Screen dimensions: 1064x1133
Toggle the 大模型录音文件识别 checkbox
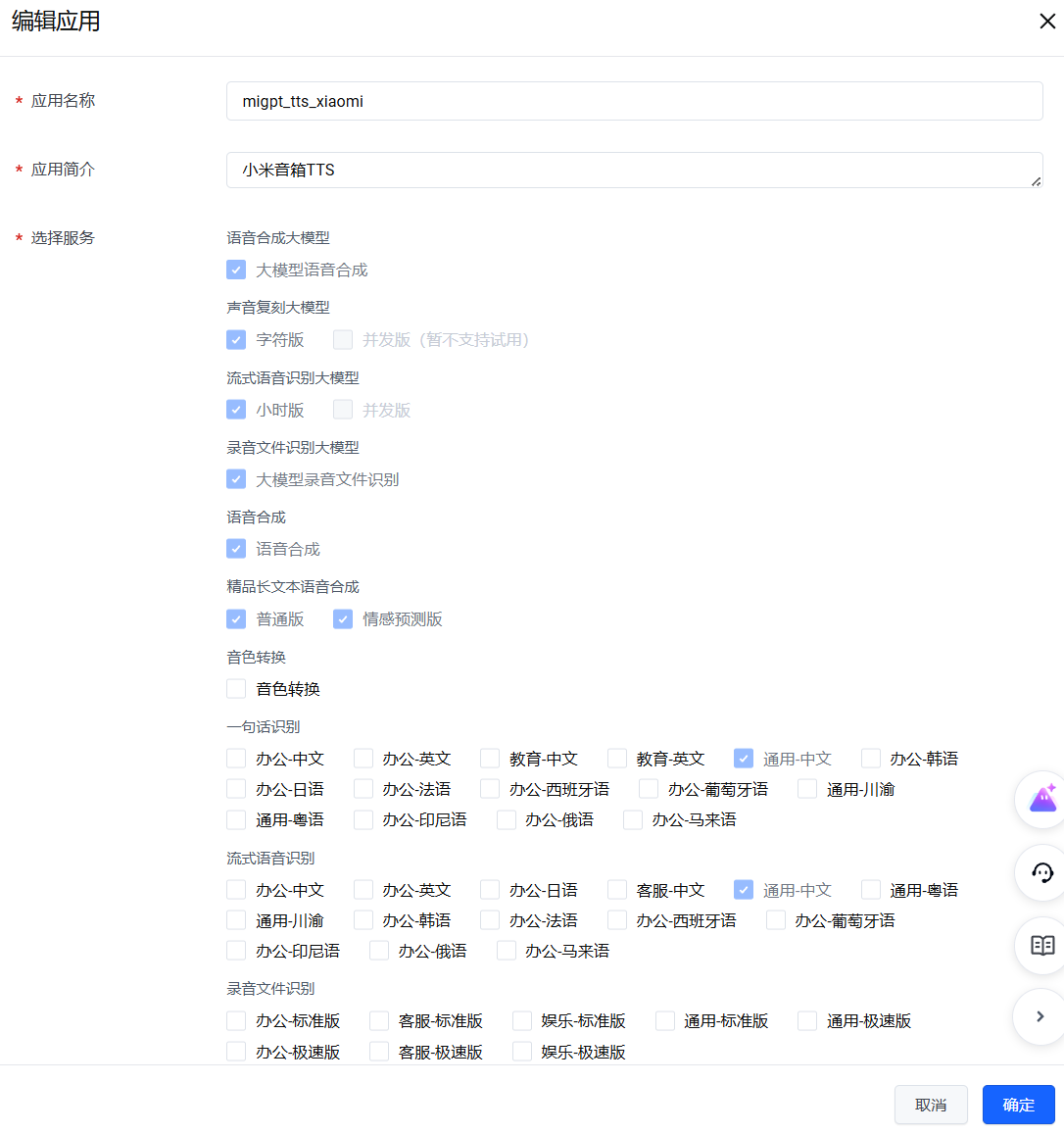(x=236, y=479)
